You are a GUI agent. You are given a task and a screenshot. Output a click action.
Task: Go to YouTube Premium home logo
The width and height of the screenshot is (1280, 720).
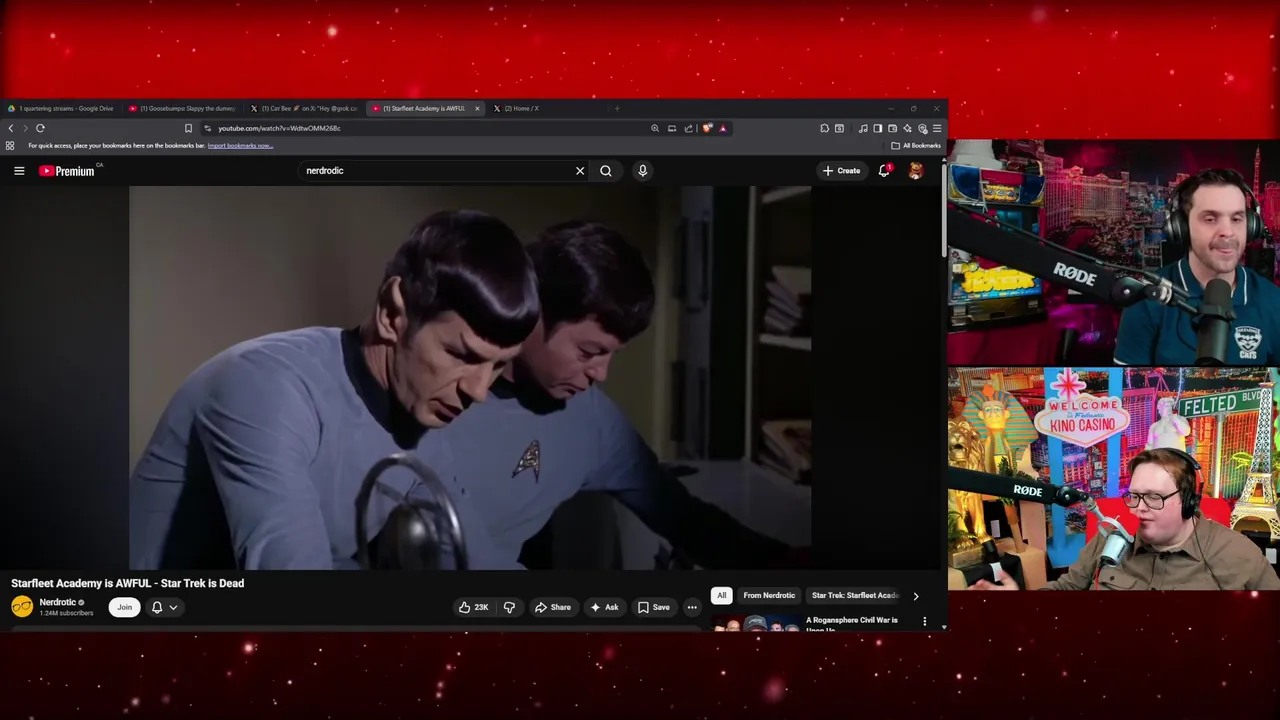(x=67, y=171)
